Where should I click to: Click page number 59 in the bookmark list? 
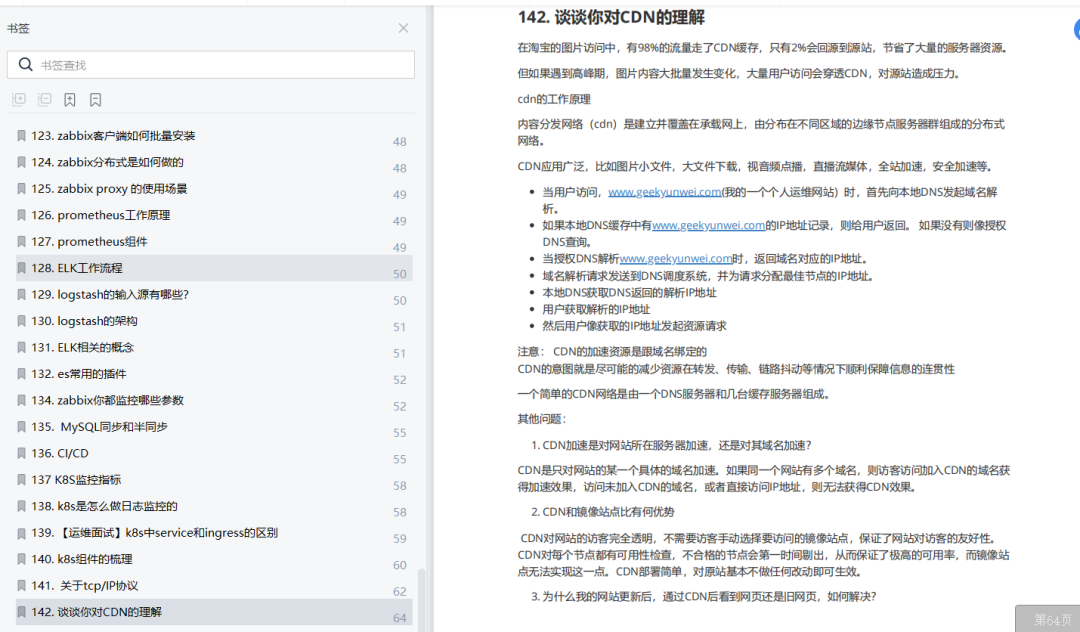[x=399, y=538]
